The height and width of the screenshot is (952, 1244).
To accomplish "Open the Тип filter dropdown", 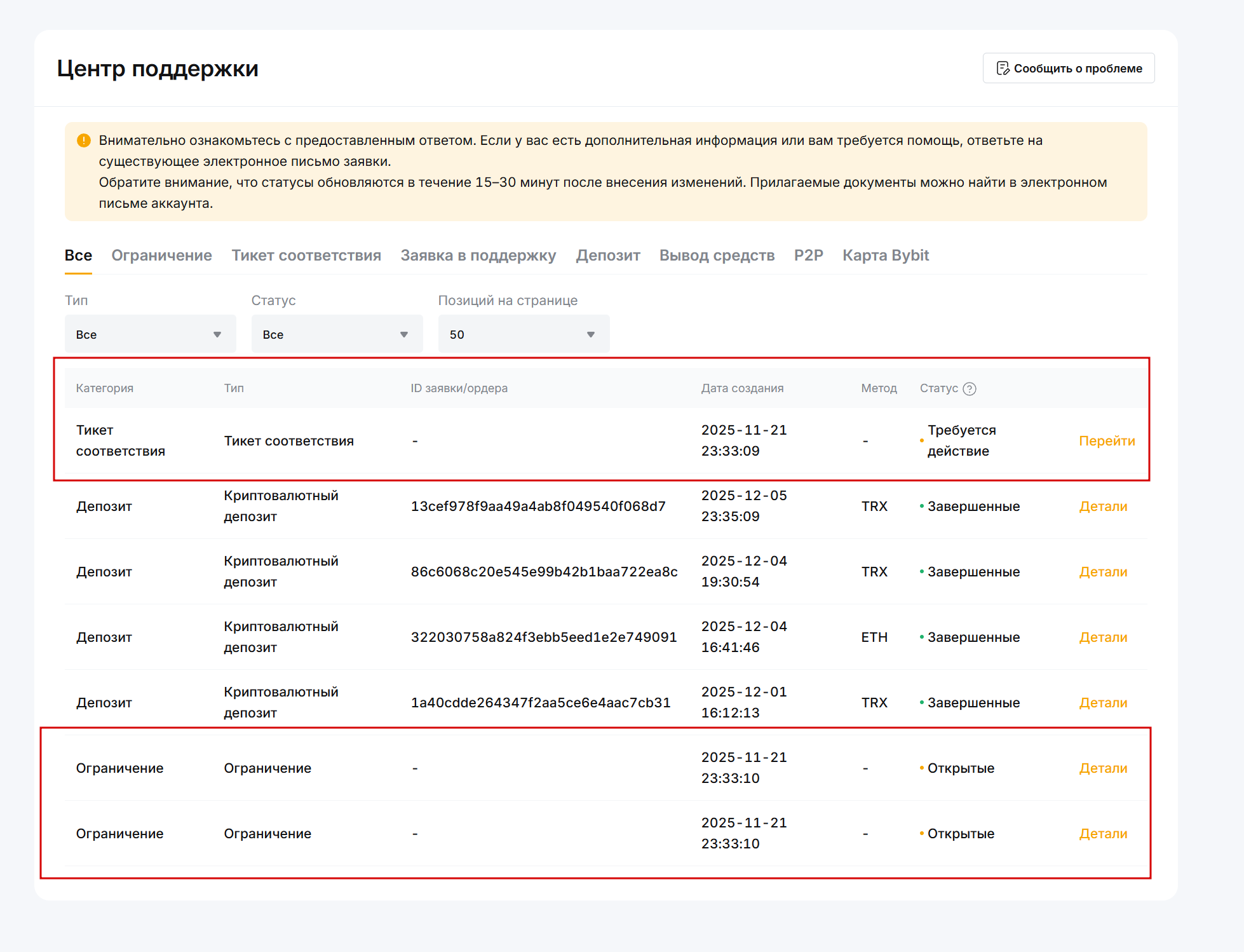I will point(150,334).
